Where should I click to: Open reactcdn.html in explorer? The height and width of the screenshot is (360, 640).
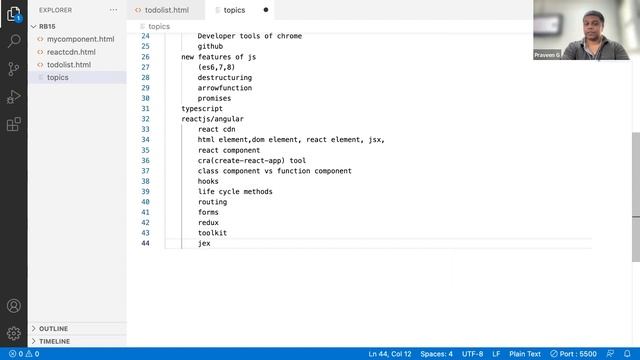71,52
